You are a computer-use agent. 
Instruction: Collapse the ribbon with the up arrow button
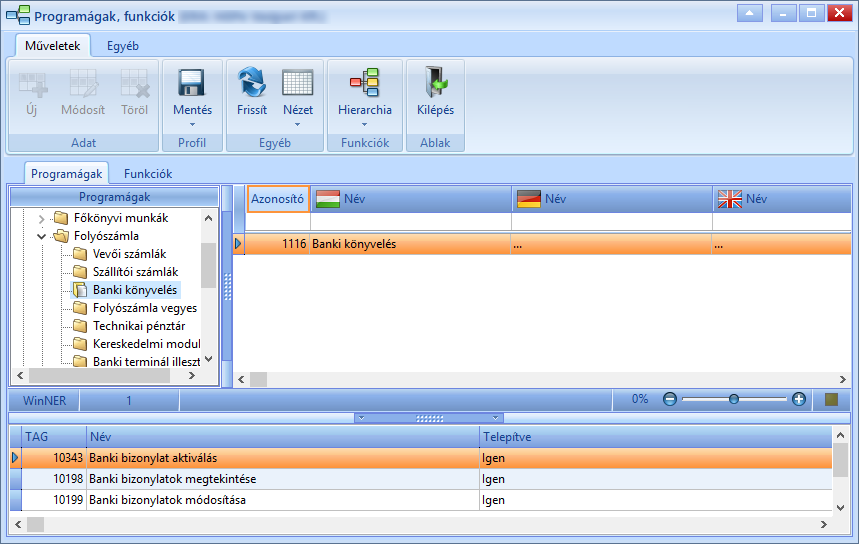tap(749, 13)
